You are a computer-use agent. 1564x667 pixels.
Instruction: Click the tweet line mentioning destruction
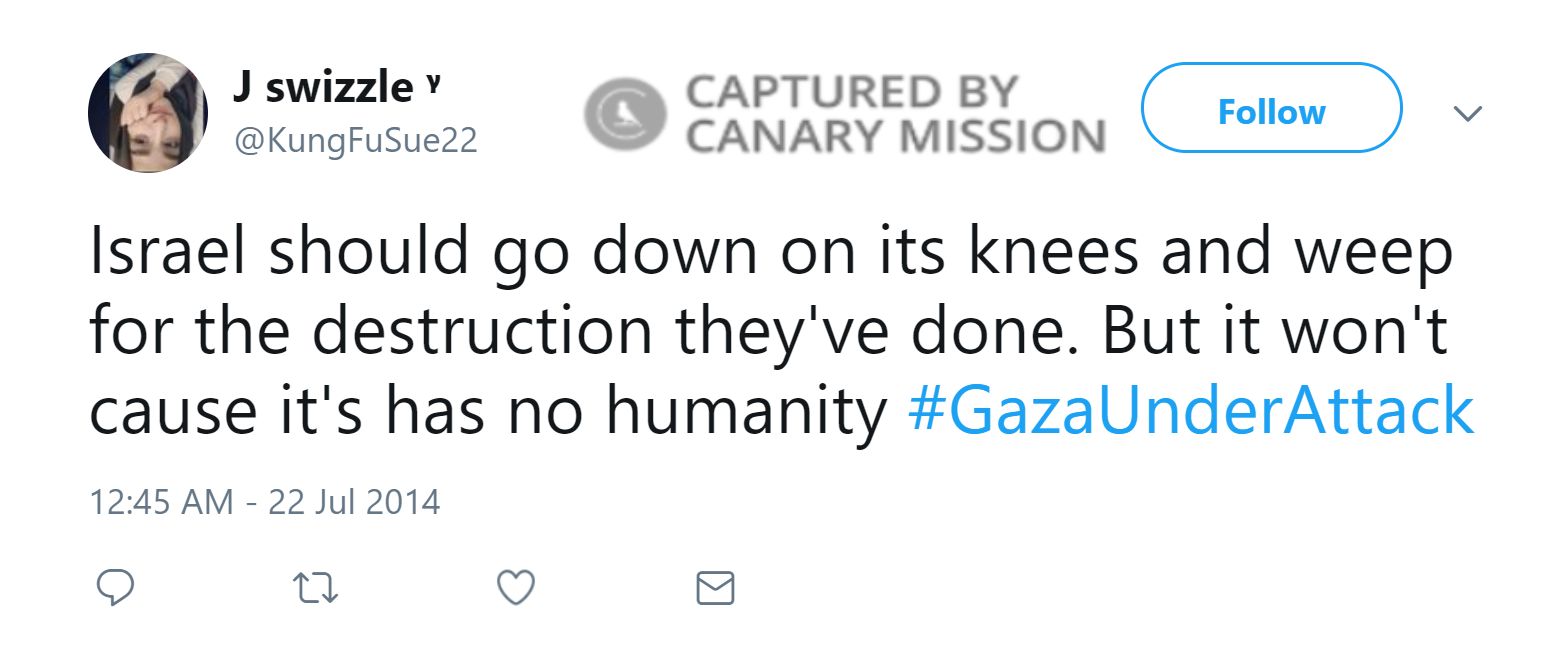[770, 330]
